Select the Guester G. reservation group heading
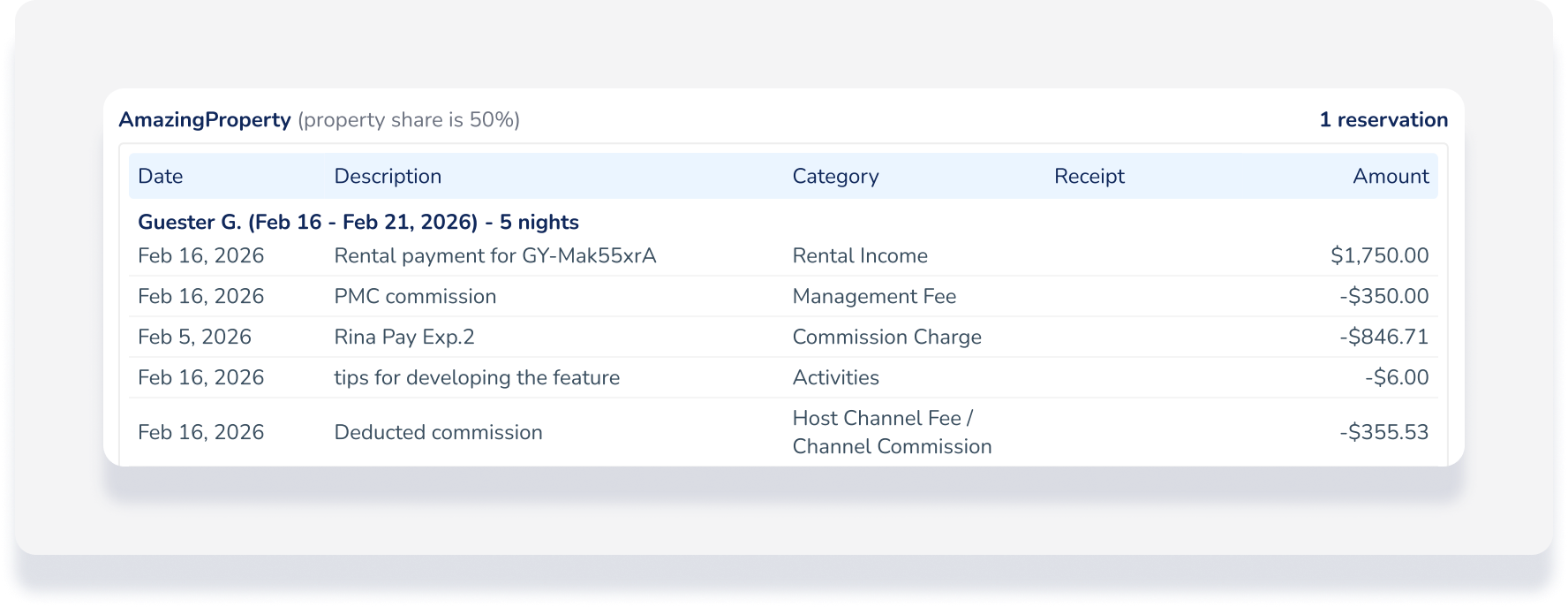Screen dimensions: 1568x607 coord(358,223)
